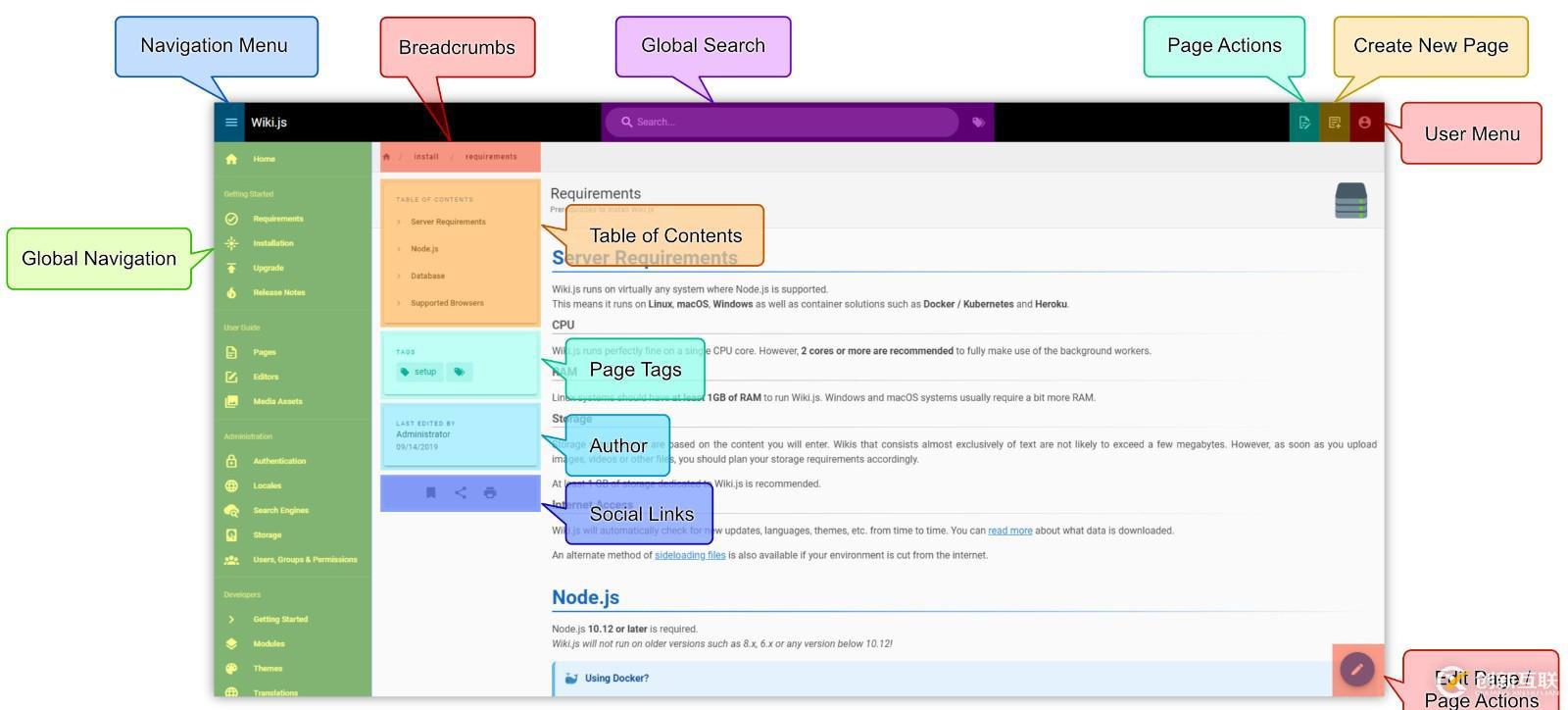The image size is (1568, 710).
Task: Click the bookmark icon under author card
Action: point(431,492)
